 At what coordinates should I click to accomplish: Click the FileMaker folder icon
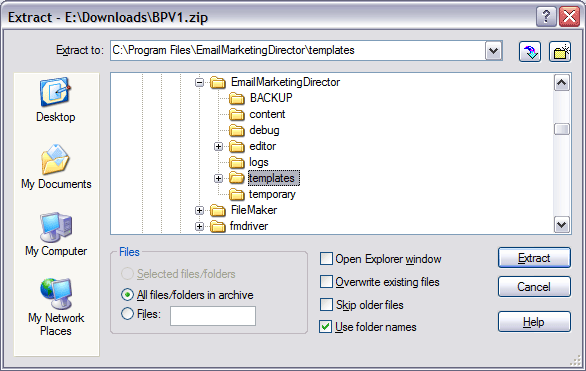pos(218,210)
